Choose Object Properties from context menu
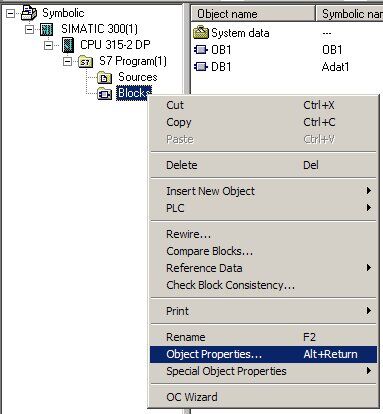383x414 pixels. 263,354
